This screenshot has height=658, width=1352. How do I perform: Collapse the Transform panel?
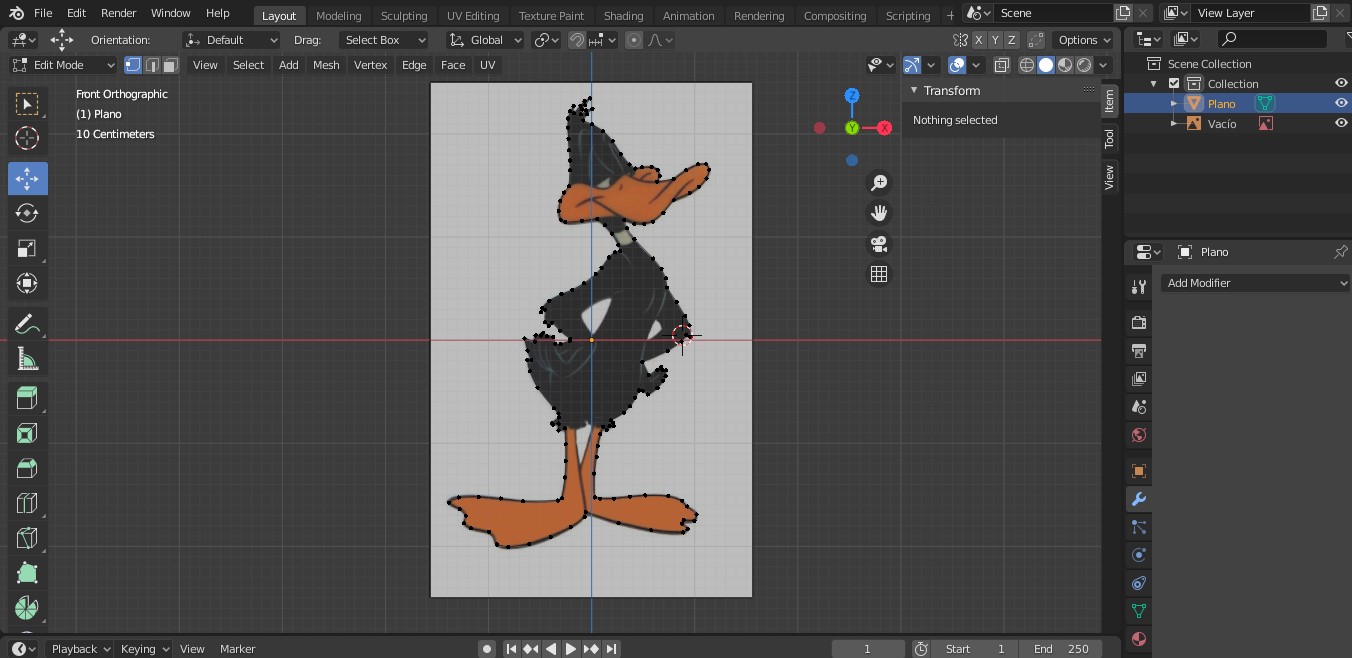tap(914, 90)
